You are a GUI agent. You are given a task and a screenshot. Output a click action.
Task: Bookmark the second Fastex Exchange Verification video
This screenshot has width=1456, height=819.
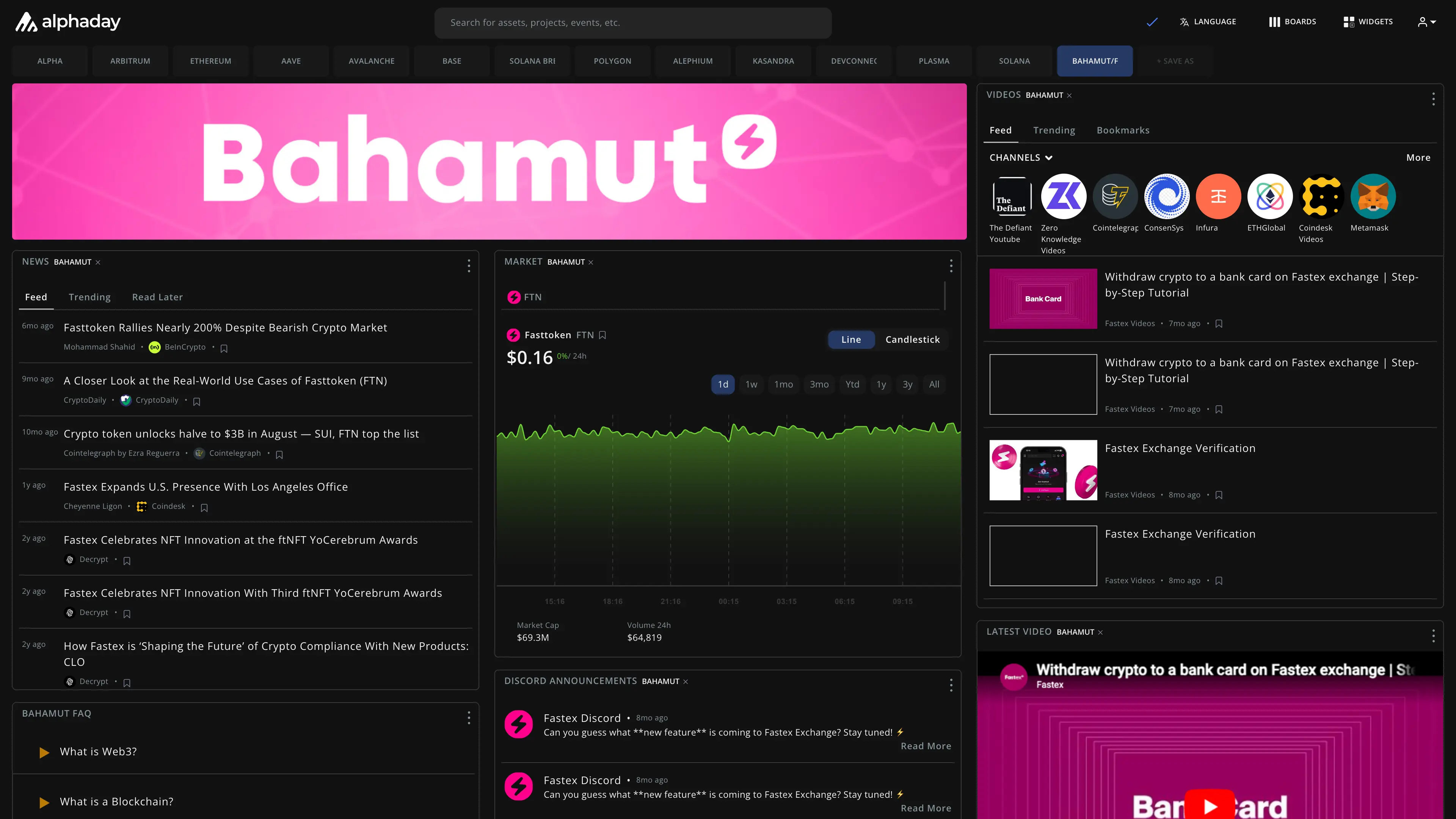pos(1219,581)
